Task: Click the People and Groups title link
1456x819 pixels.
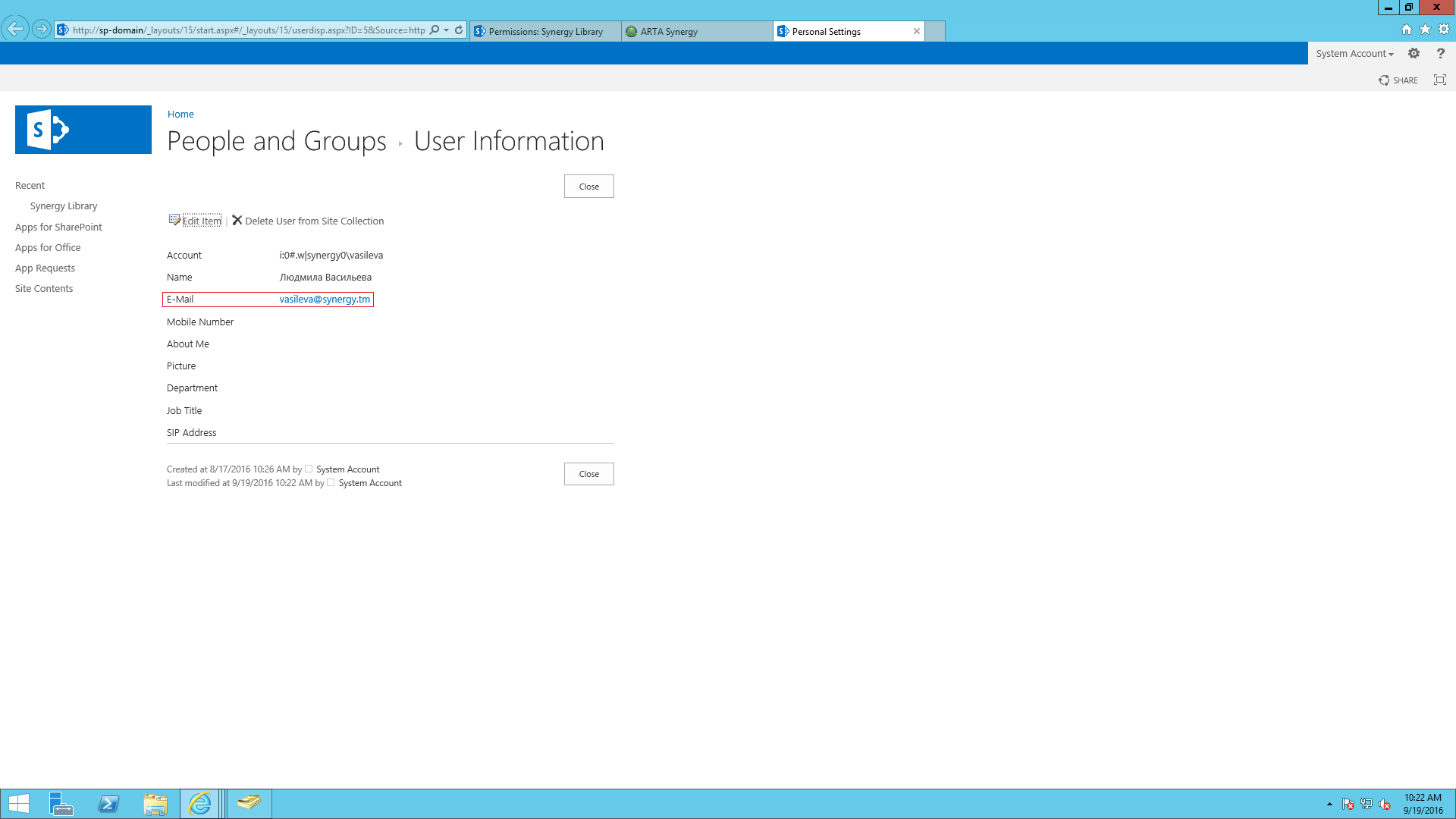Action: (x=277, y=141)
